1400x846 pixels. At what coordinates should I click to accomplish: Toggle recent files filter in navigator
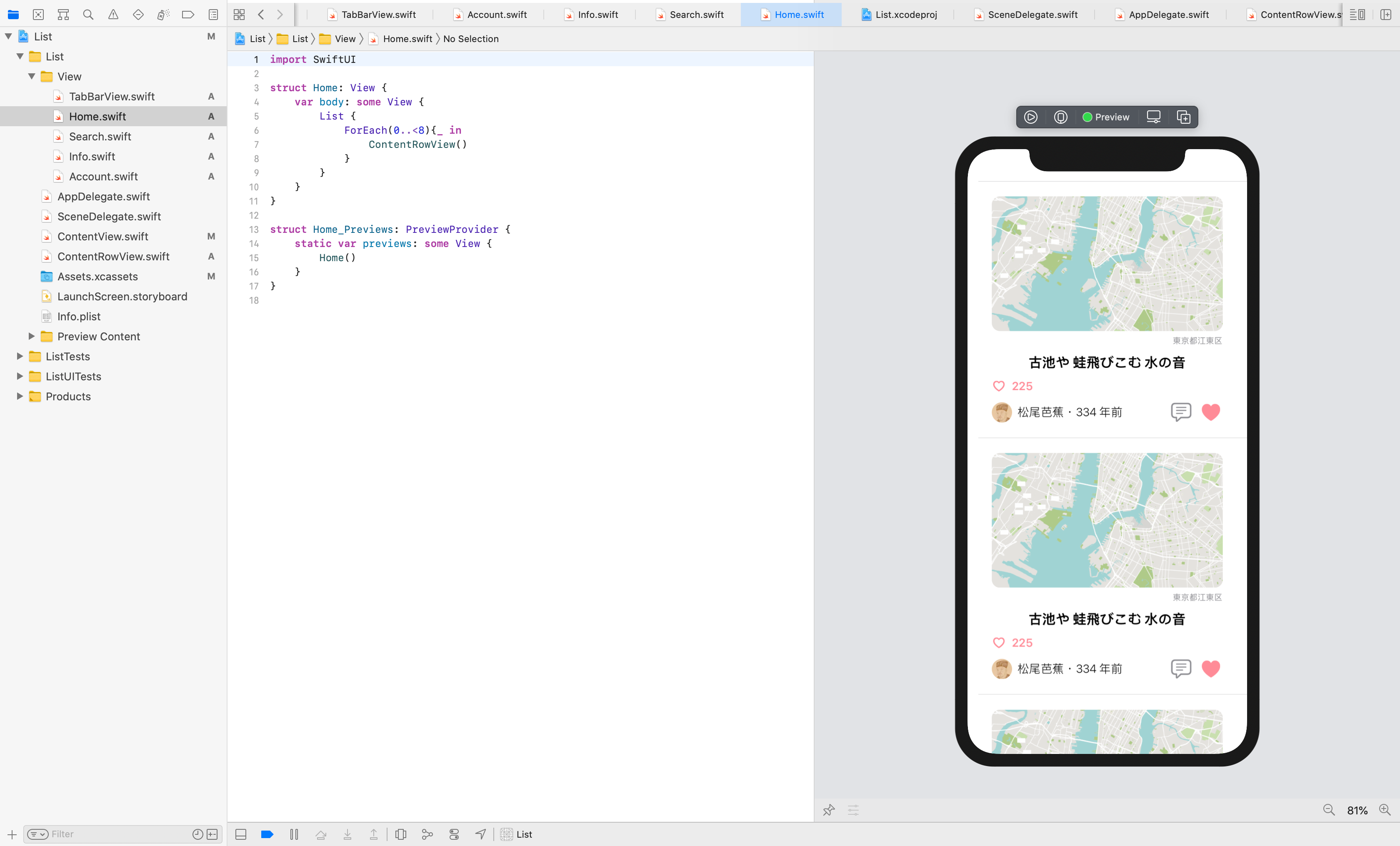(197, 834)
